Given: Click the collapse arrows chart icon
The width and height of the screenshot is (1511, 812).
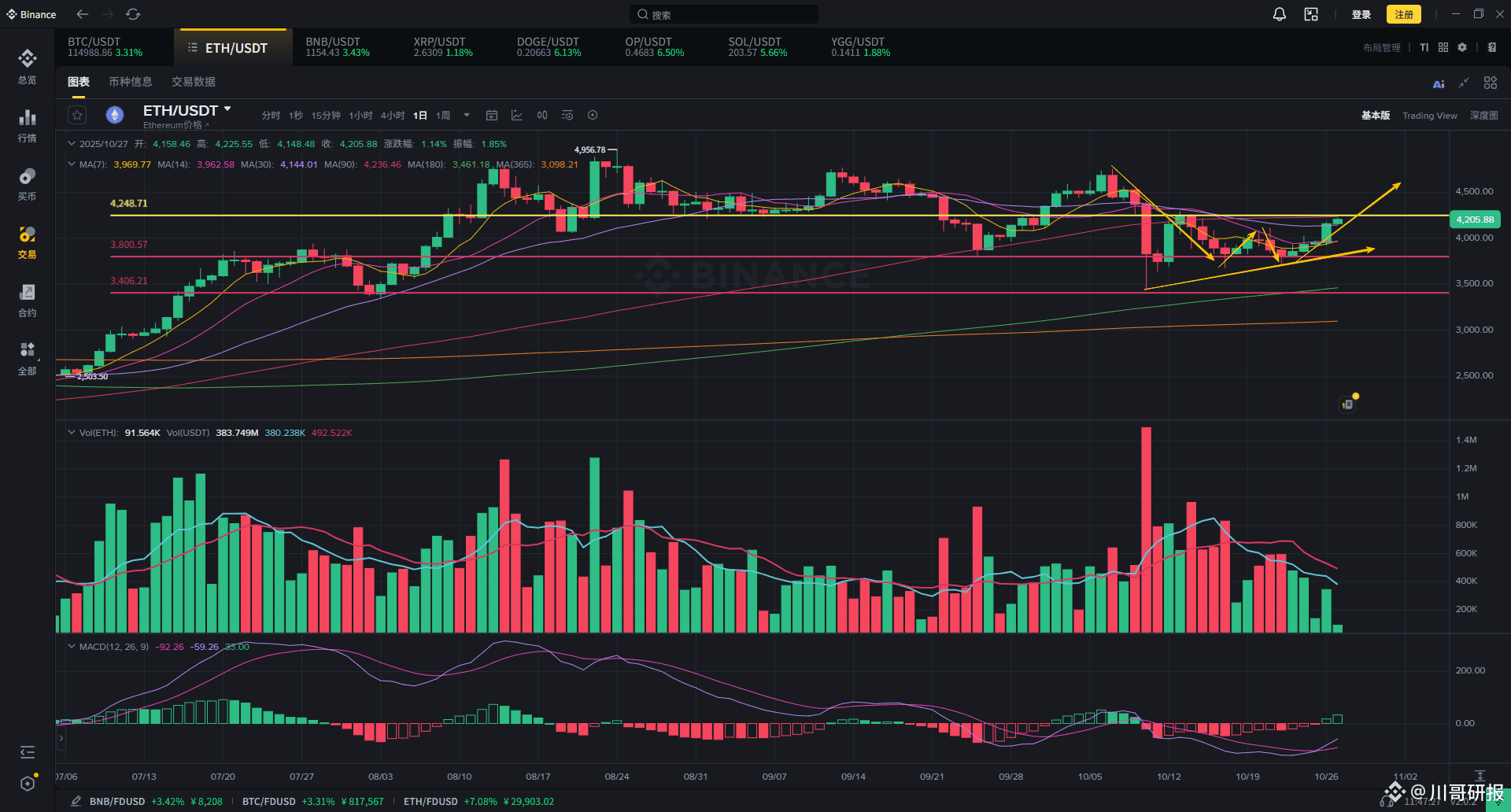Looking at the screenshot, I should (1464, 83).
